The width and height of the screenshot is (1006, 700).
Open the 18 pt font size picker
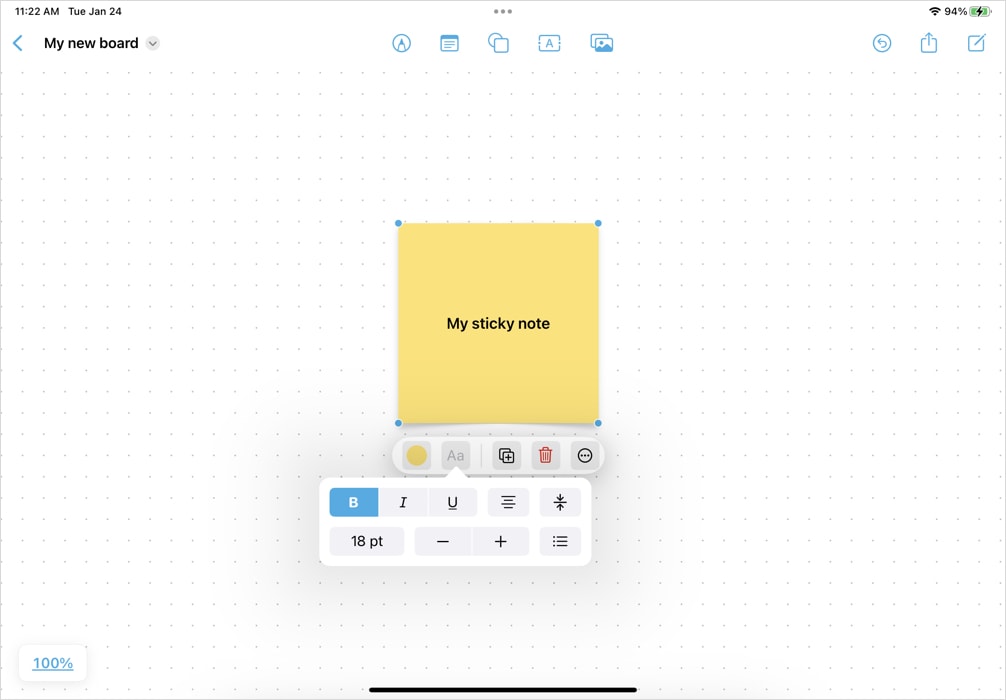[366, 541]
